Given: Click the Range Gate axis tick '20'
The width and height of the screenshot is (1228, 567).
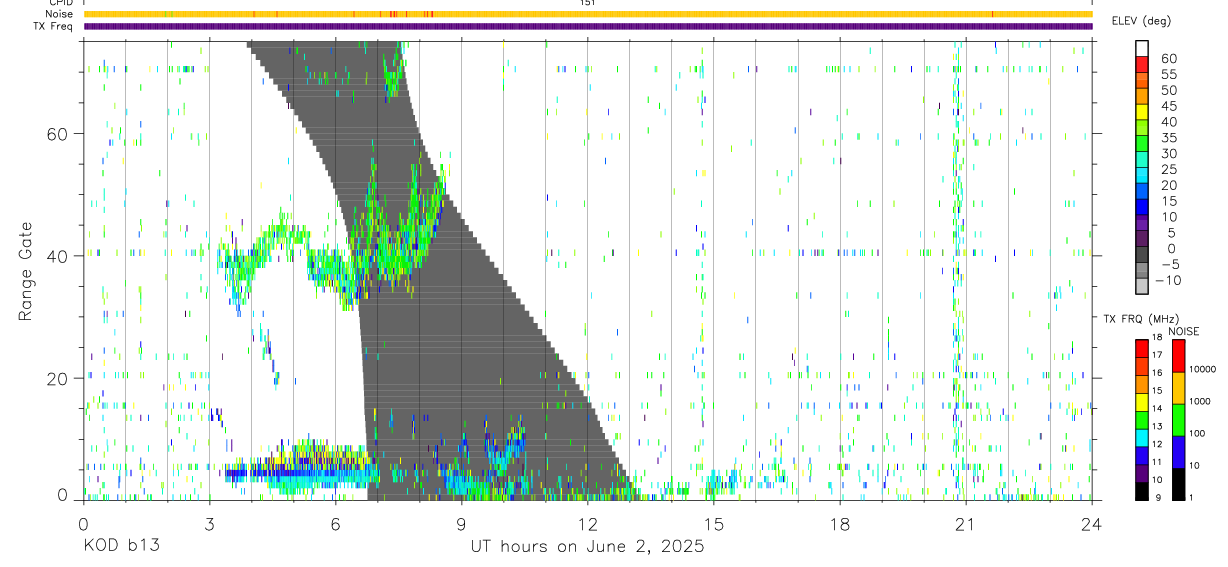Looking at the screenshot, I should coord(59,379).
